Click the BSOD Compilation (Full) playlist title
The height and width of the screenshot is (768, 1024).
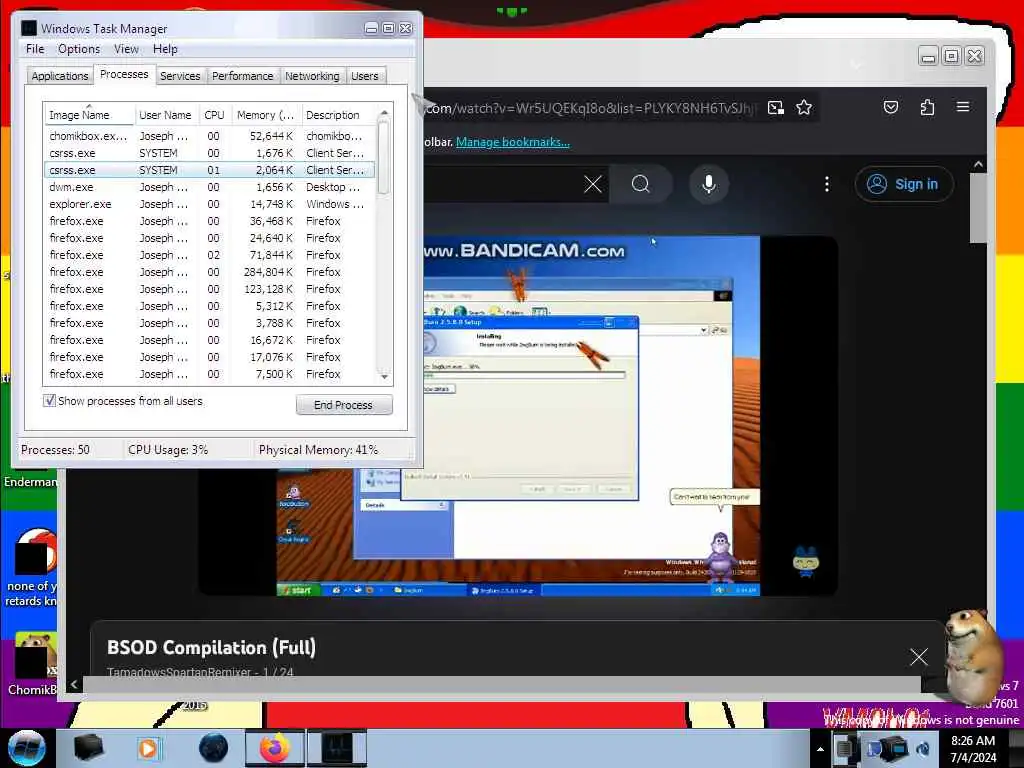pyautogui.click(x=211, y=647)
